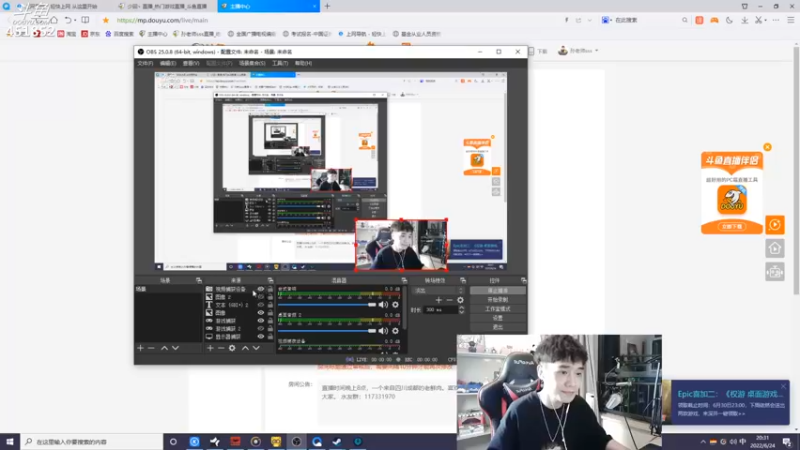The height and width of the screenshot is (450, 800).
Task: Move the selected source up in the 来源 list
Action: click(245, 348)
